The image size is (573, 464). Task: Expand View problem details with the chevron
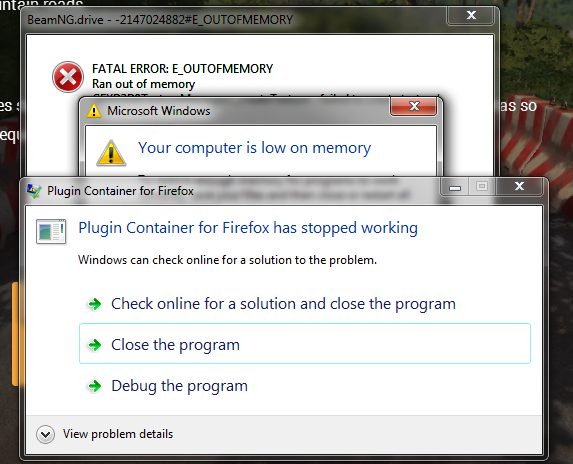tap(45, 434)
